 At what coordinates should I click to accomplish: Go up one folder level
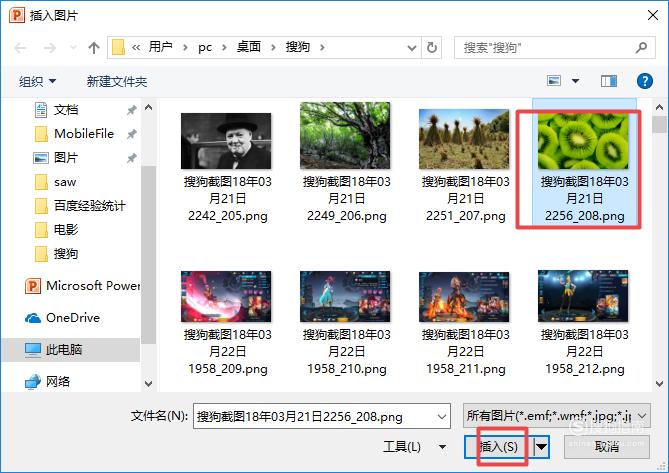coord(94,48)
